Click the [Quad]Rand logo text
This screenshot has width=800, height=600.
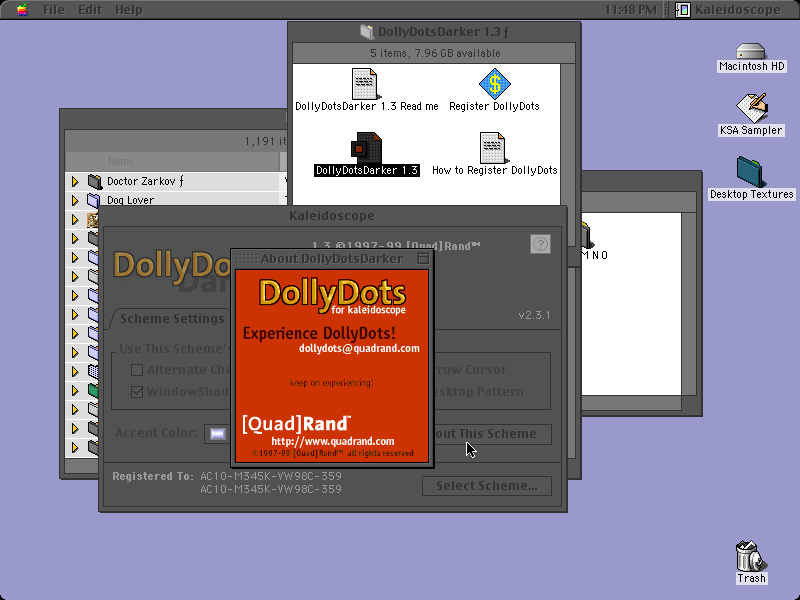pos(296,423)
